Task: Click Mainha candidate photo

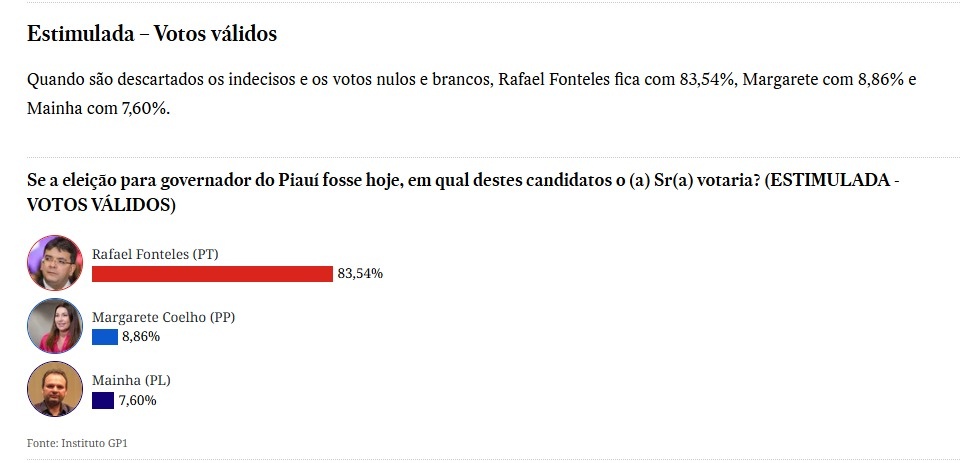Action: pos(54,390)
